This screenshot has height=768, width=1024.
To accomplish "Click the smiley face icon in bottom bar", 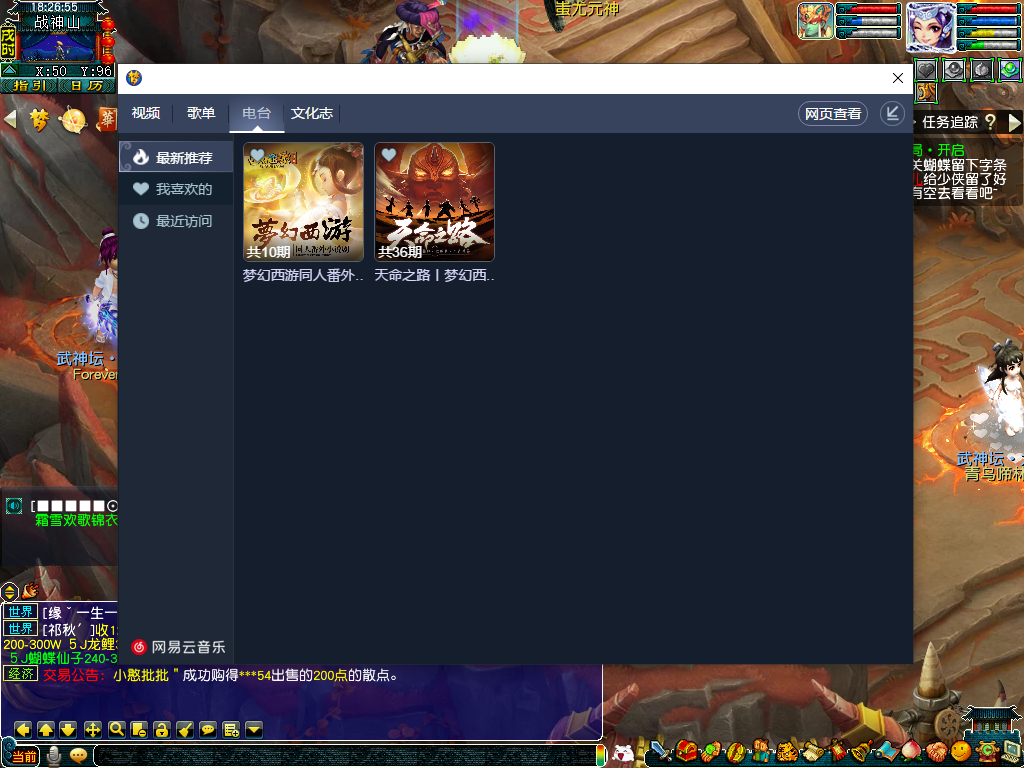I will (961, 751).
